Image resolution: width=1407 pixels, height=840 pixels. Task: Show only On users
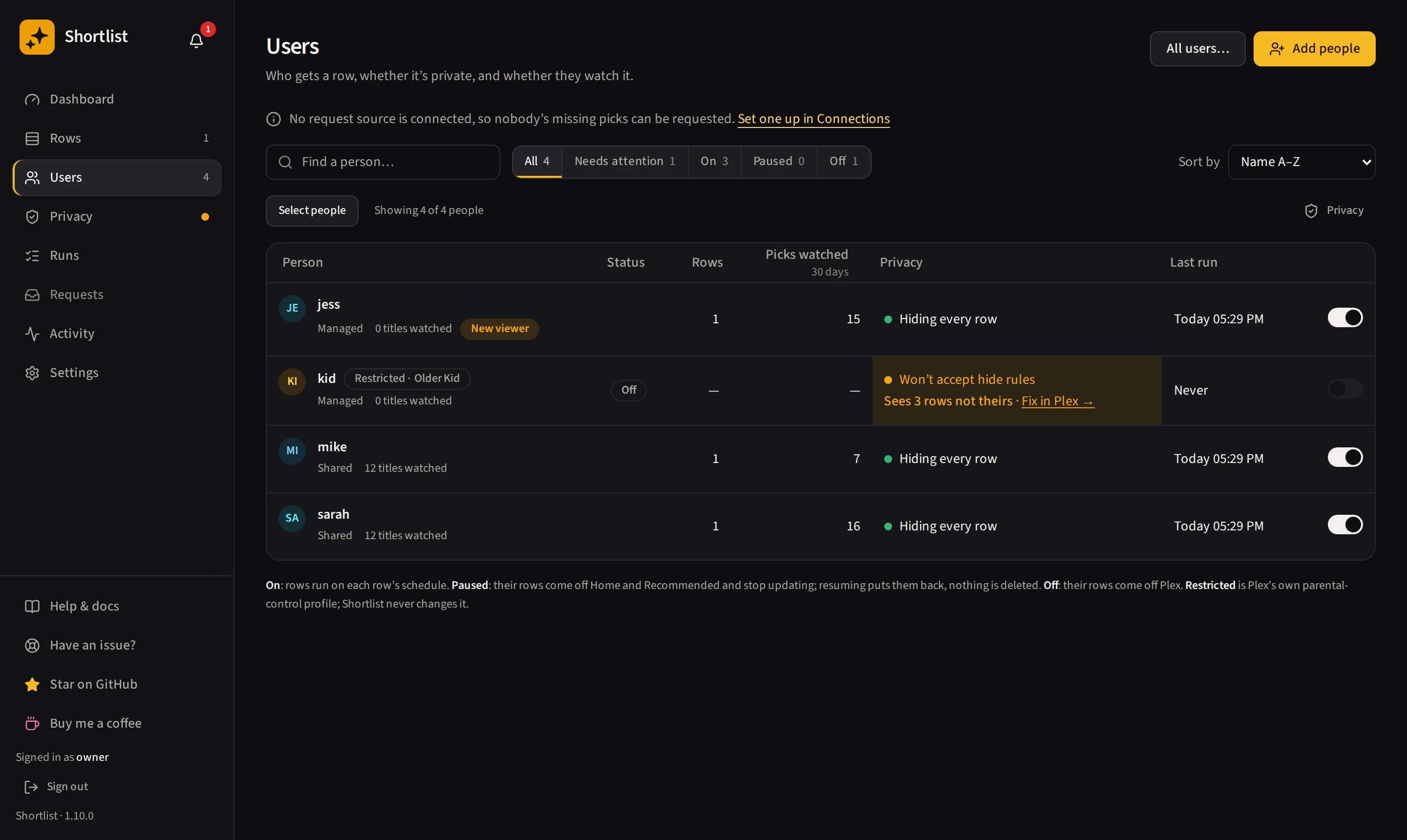click(x=714, y=161)
